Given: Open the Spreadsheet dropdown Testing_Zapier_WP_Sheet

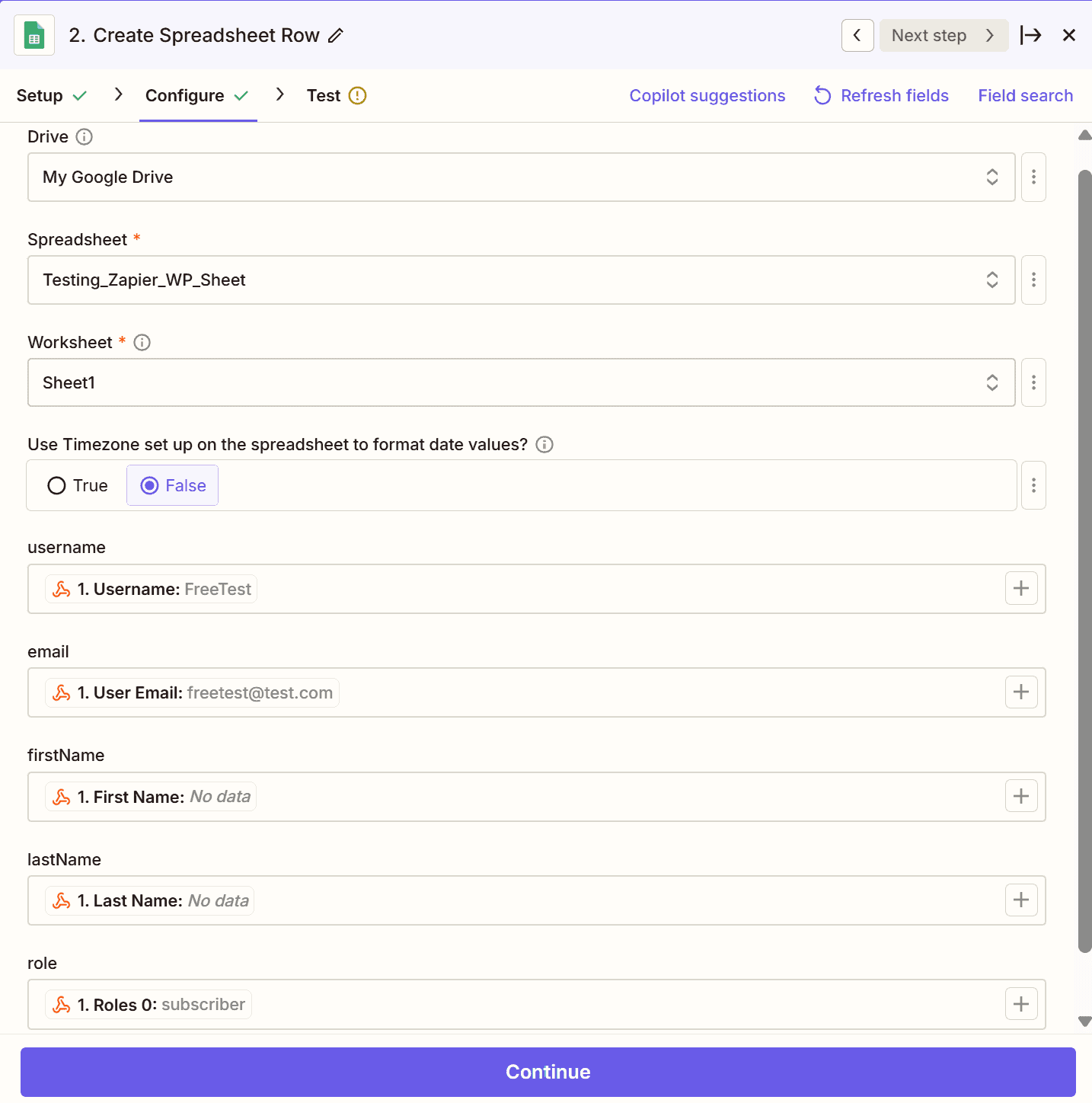Looking at the screenshot, I should (x=522, y=280).
